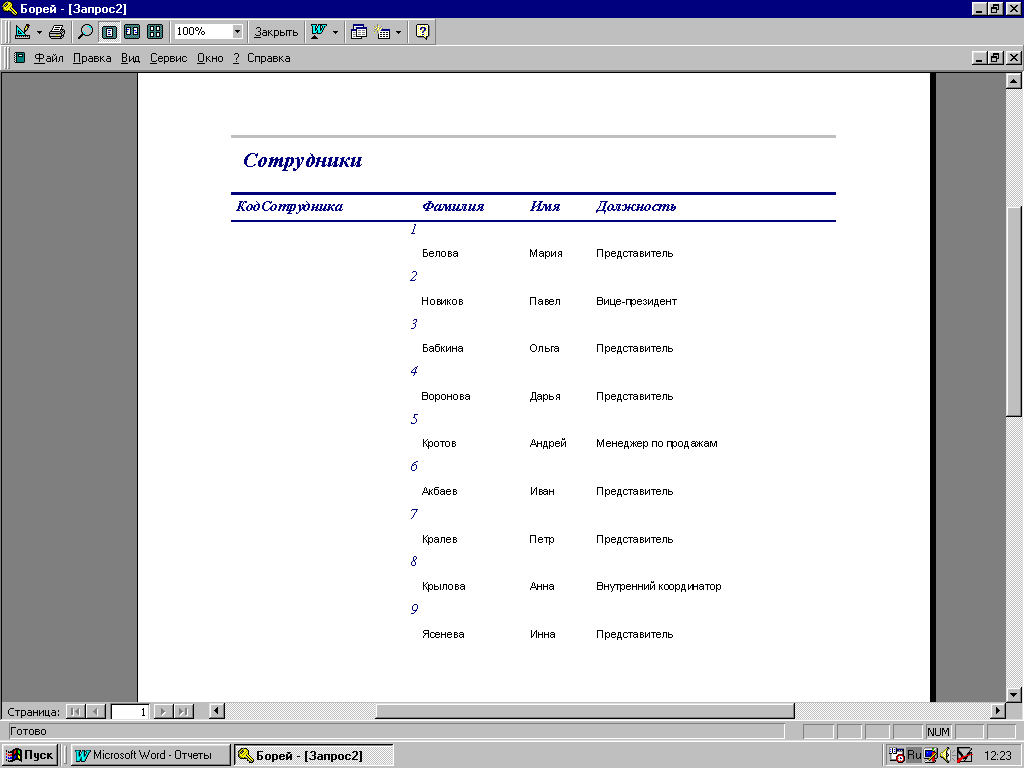Click horizontal scrollbar right arrow
The width and height of the screenshot is (1024, 768).
(998, 711)
